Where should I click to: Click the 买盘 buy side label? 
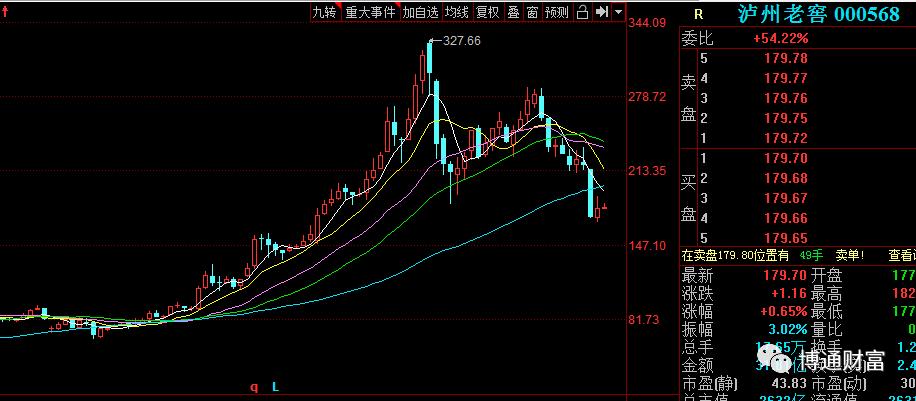[689, 199]
